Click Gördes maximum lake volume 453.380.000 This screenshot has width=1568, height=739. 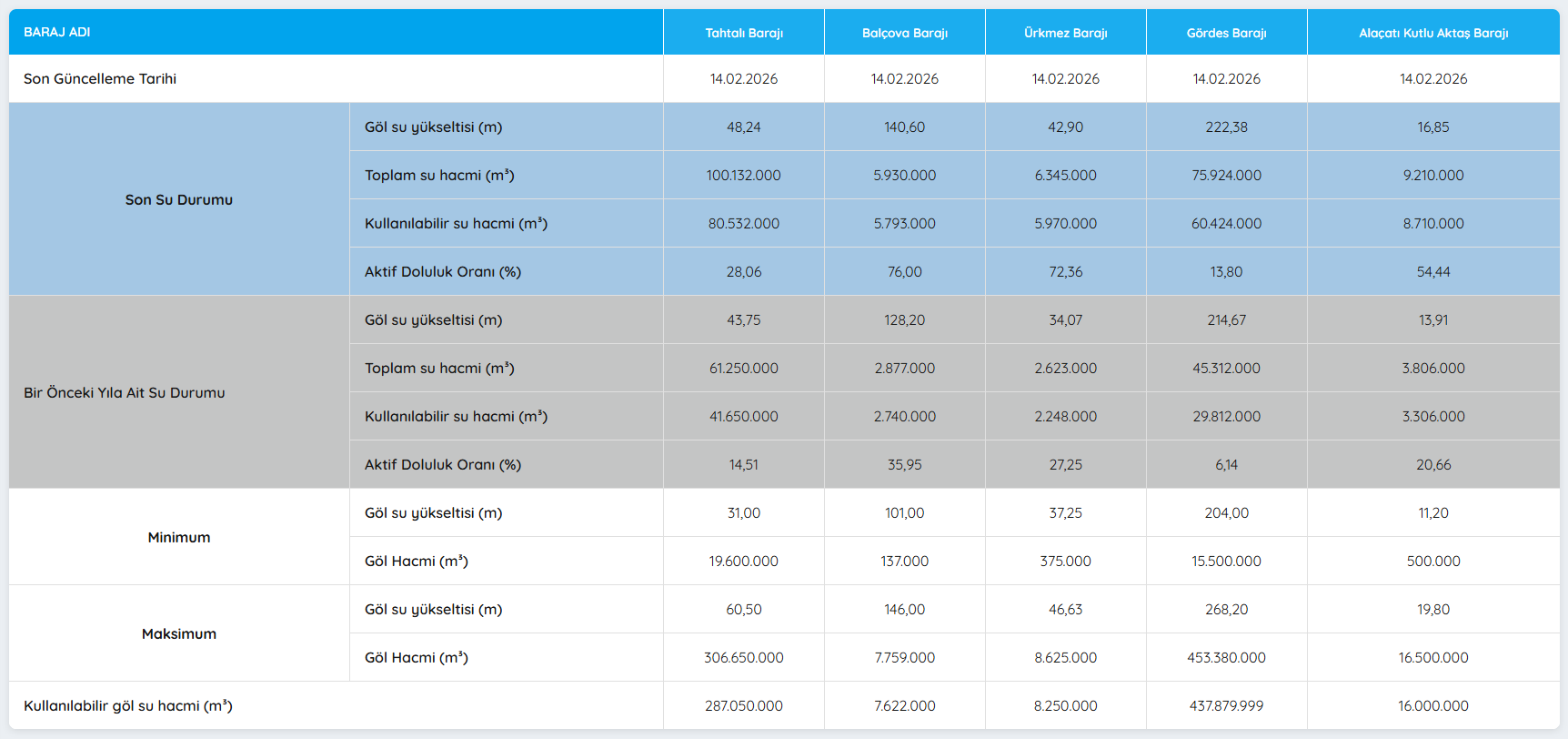pyautogui.click(x=1226, y=657)
